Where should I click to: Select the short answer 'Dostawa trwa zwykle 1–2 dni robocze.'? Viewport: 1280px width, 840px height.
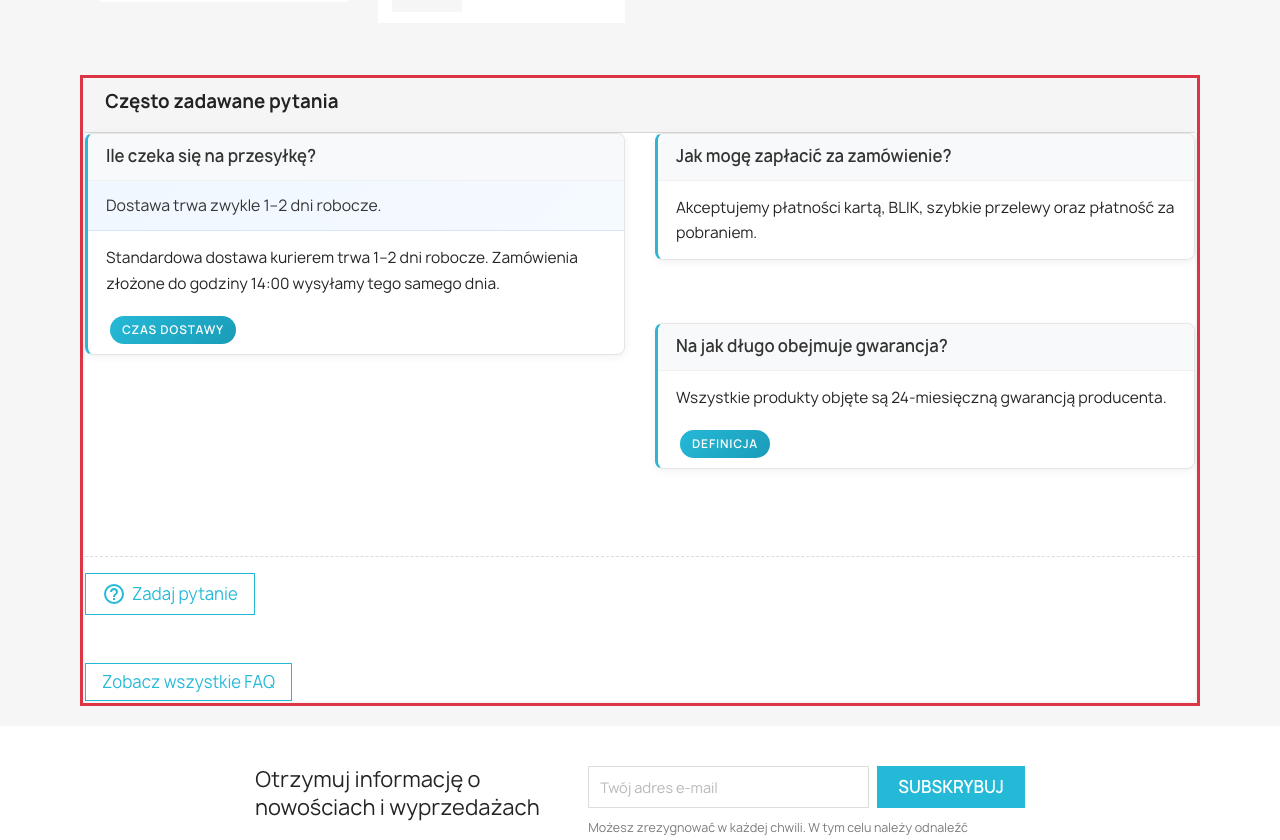pos(244,205)
